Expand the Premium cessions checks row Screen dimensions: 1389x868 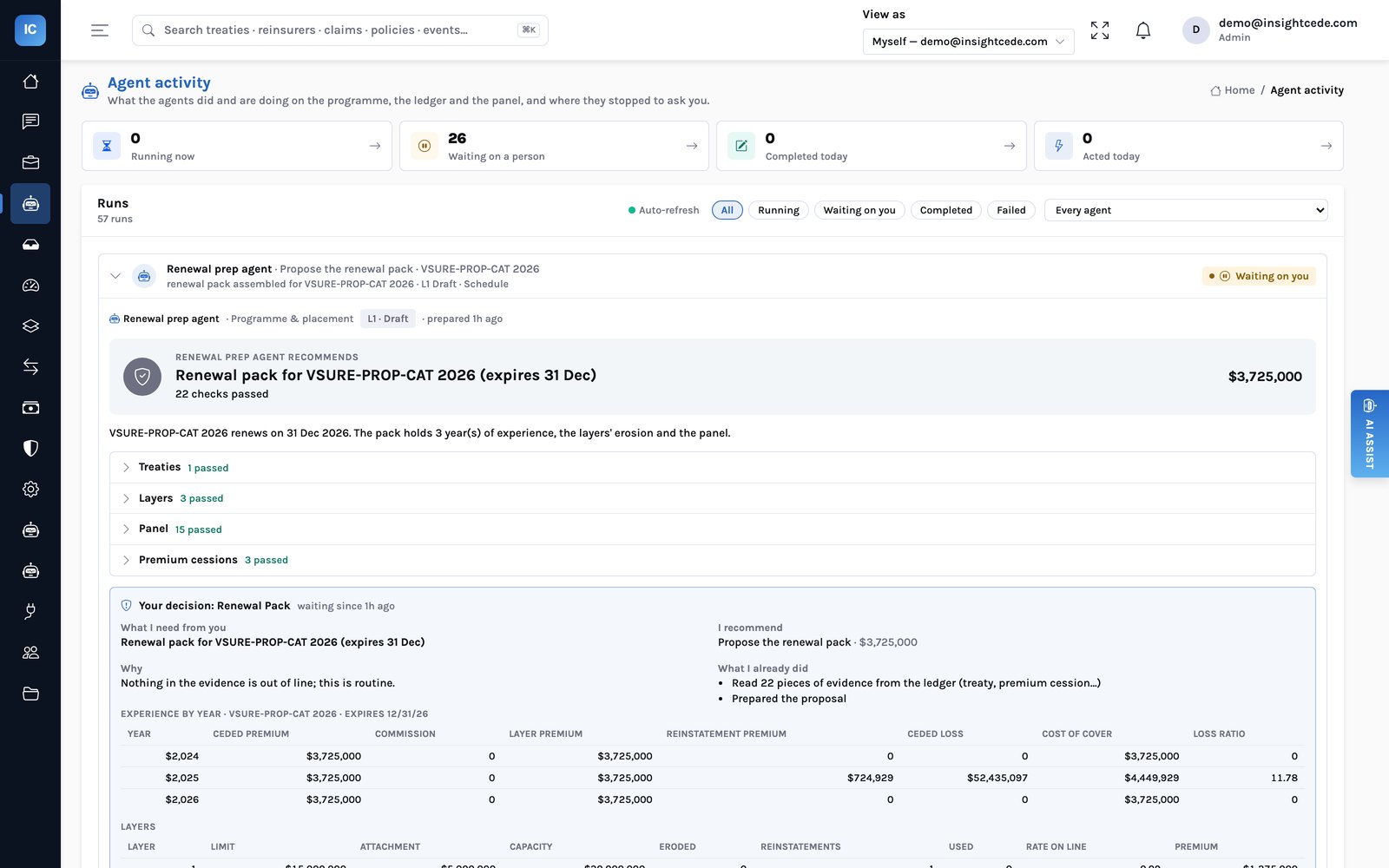(x=712, y=560)
